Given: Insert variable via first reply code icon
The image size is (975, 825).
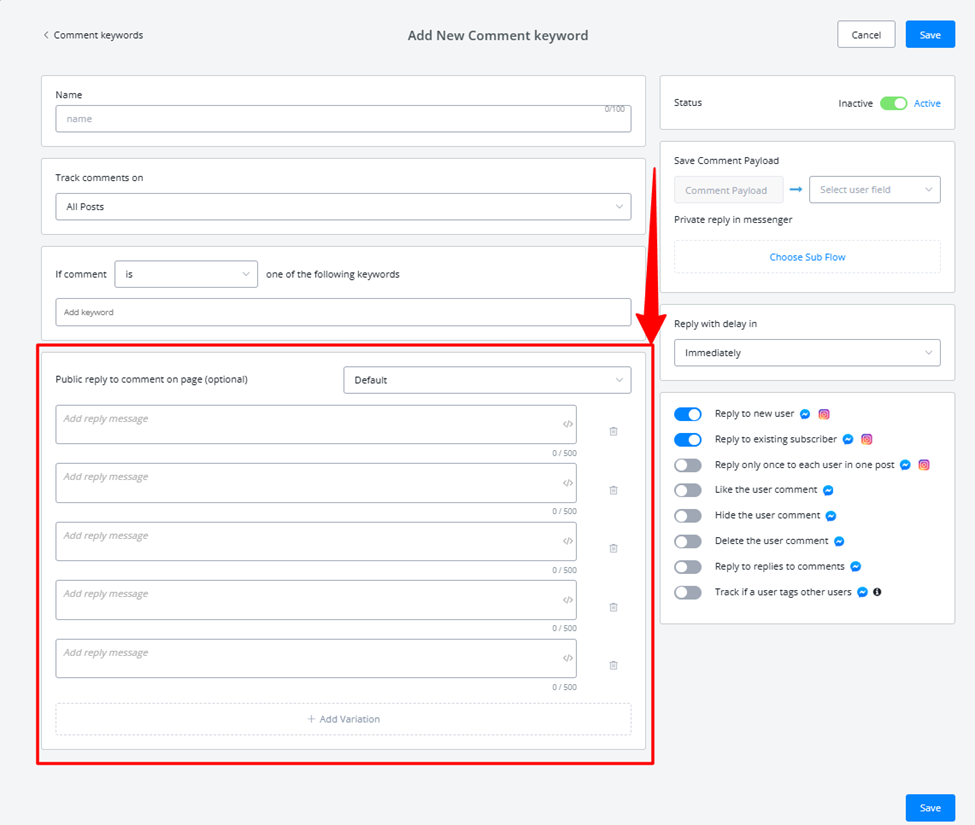Looking at the screenshot, I should coord(567,424).
